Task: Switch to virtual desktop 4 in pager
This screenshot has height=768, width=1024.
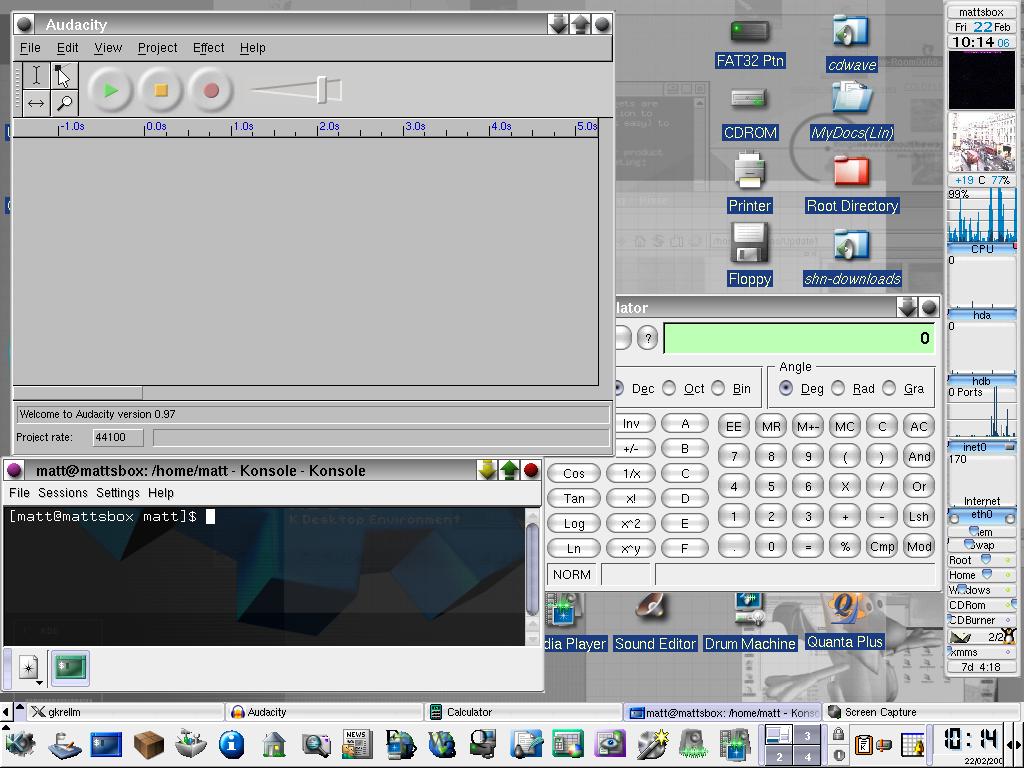Action: (807, 756)
